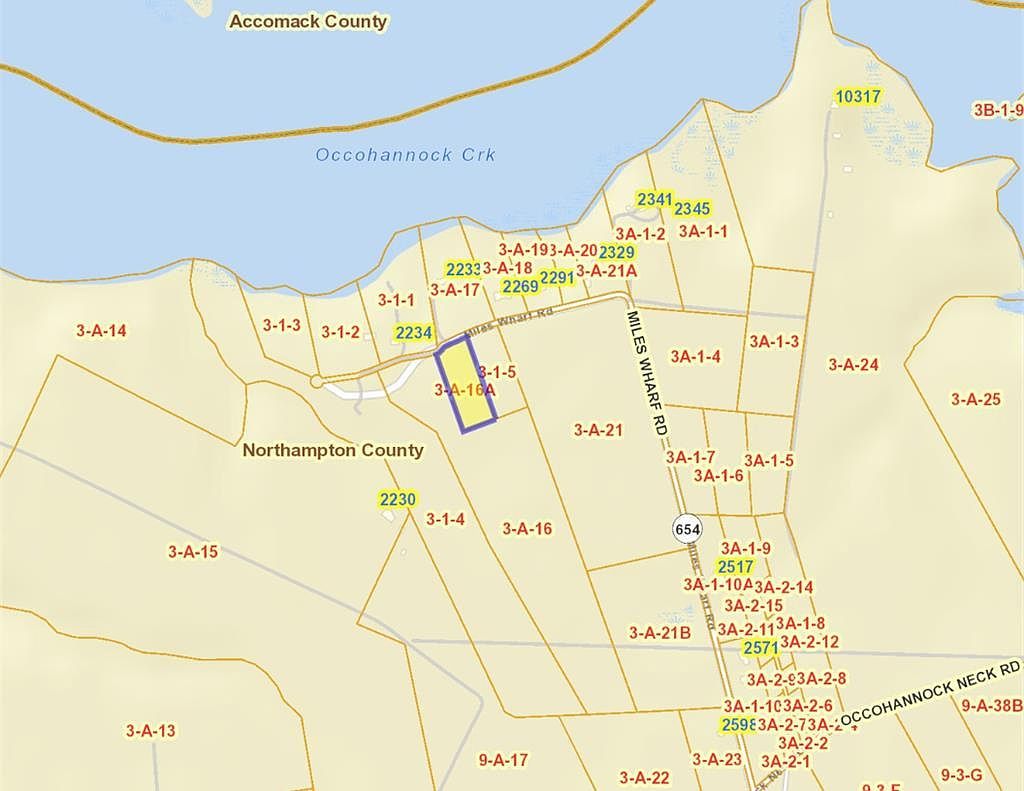Click address marker 2571
The width and height of the screenshot is (1024, 791).
click(760, 648)
